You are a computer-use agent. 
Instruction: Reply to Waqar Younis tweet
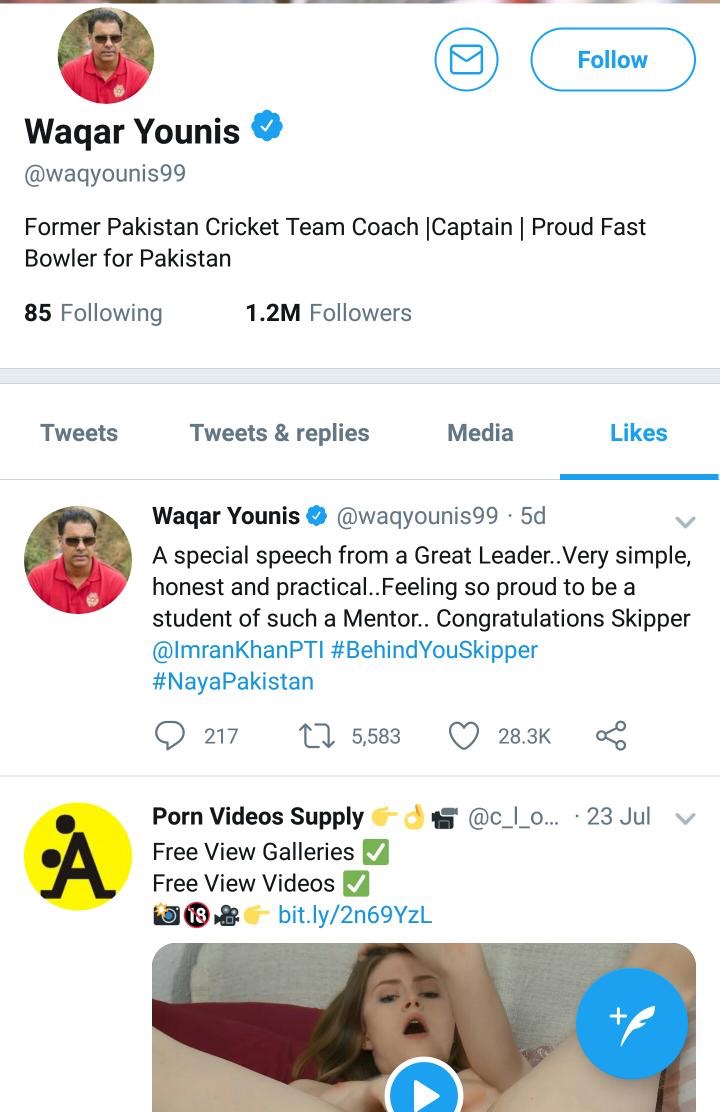click(171, 736)
